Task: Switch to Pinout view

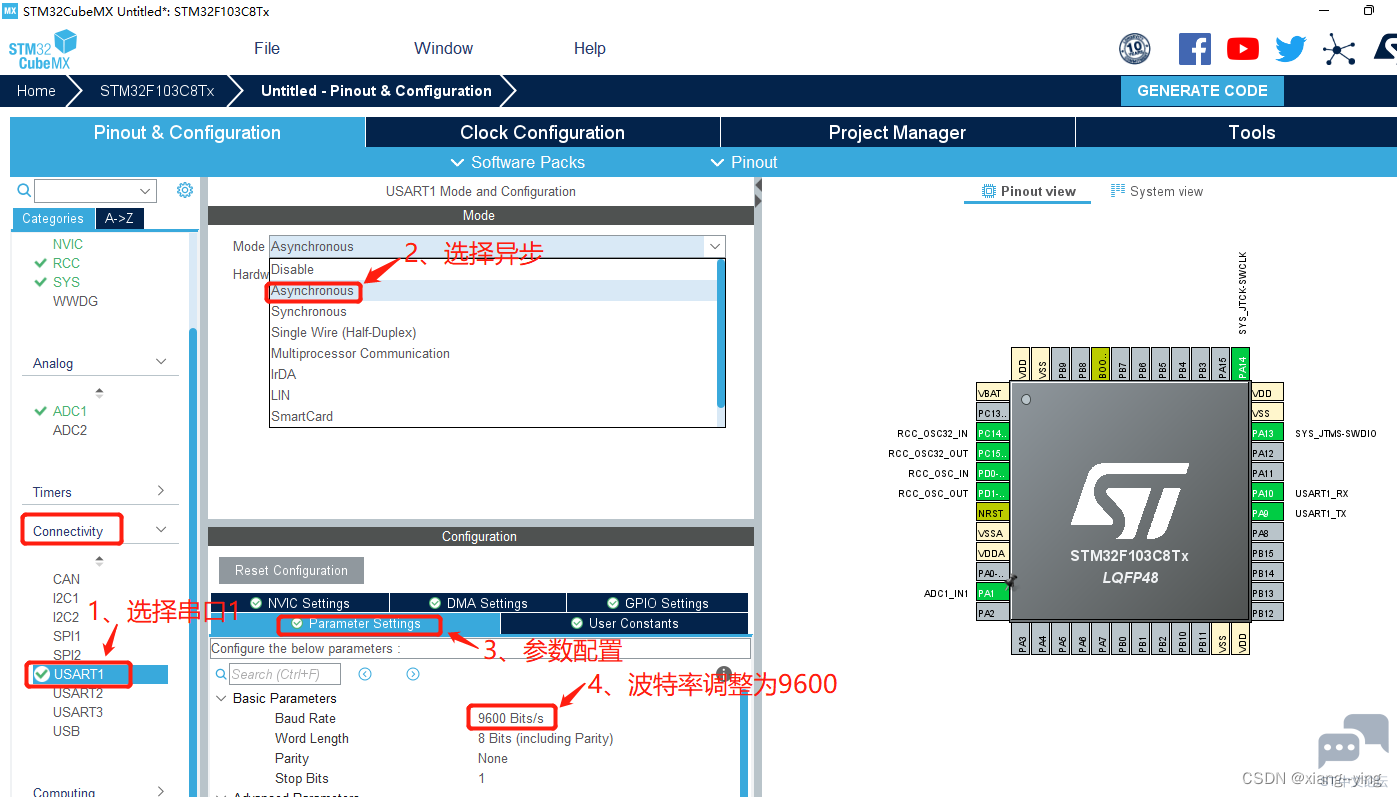Action: (x=1028, y=191)
